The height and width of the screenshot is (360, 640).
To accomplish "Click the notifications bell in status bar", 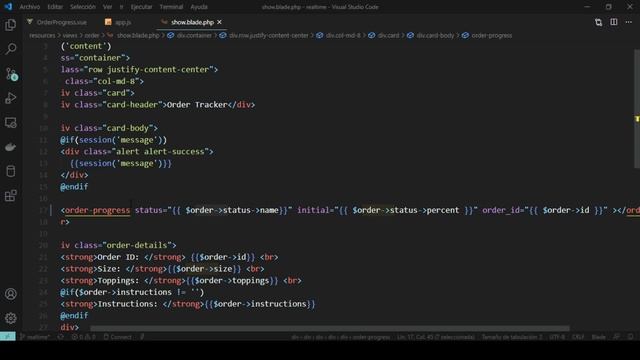I will click(x=631, y=337).
